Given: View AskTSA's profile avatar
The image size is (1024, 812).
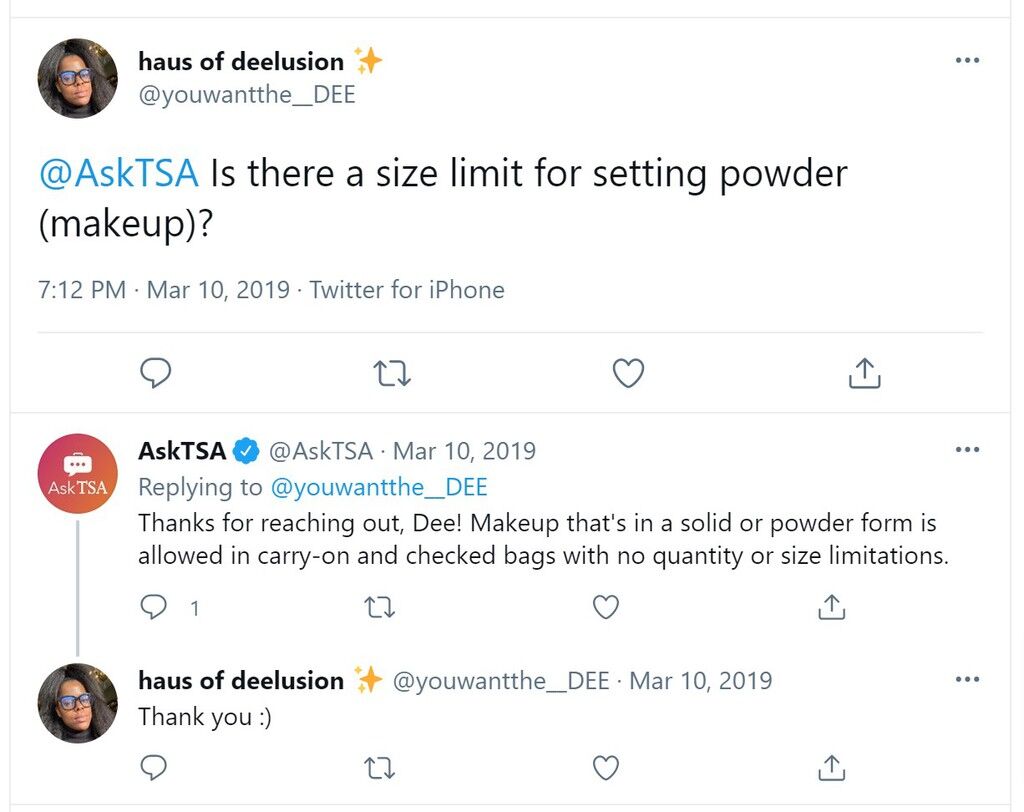Looking at the screenshot, I should click(x=78, y=474).
